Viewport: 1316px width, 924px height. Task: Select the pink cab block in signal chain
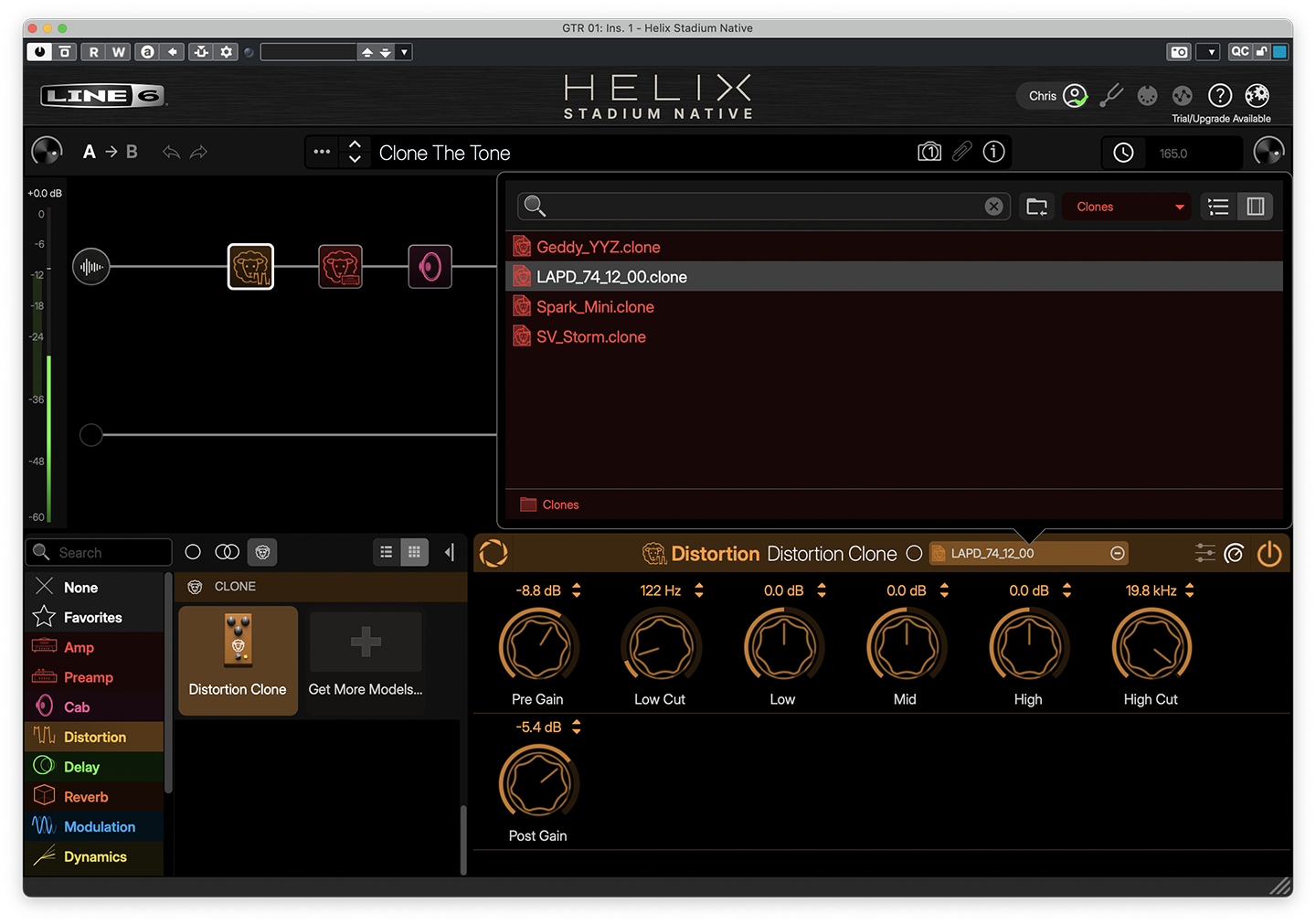tap(430, 267)
